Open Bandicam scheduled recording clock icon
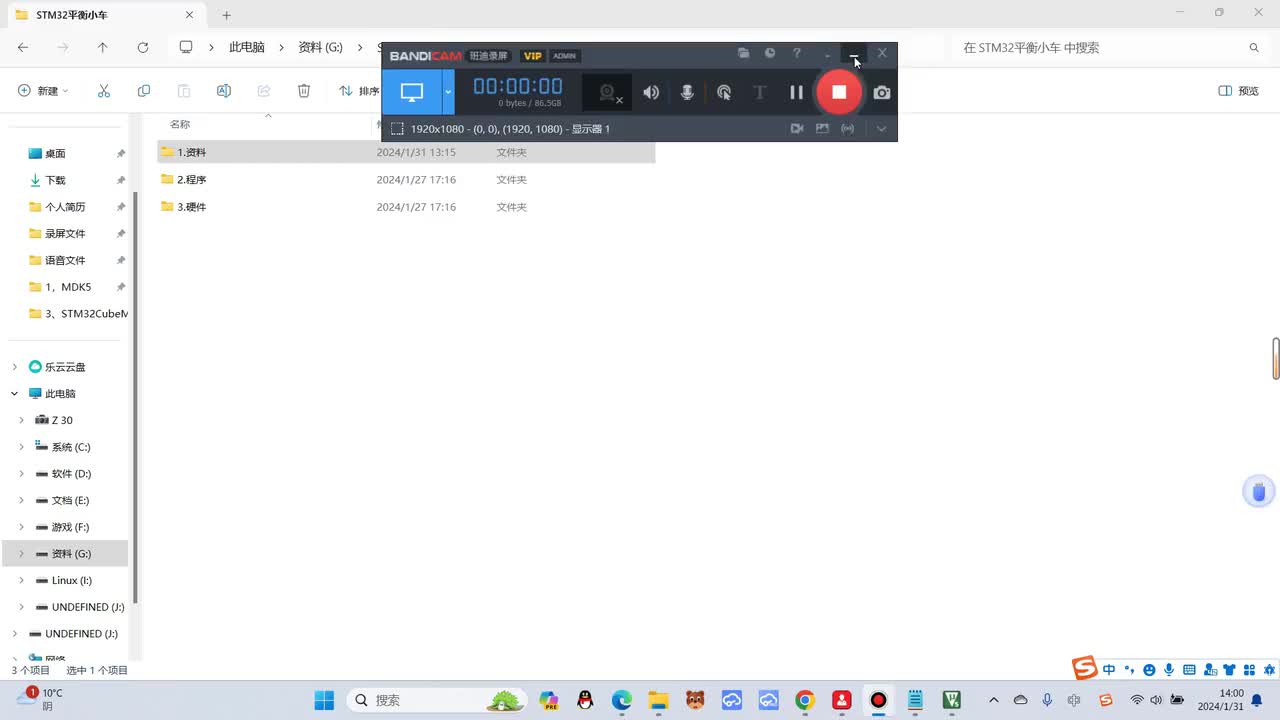 click(770, 53)
